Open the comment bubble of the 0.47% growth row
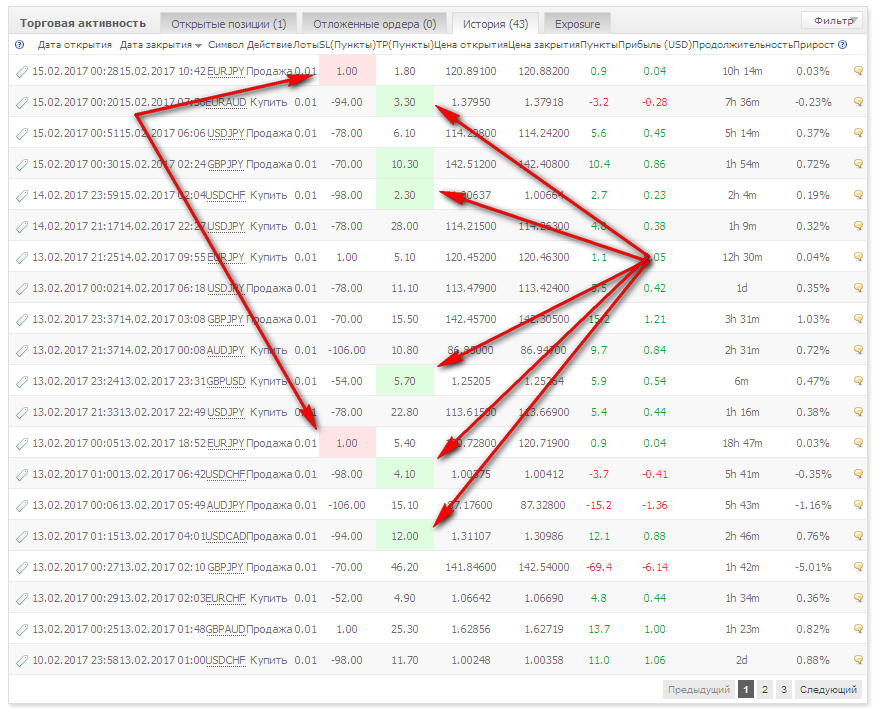 (858, 380)
